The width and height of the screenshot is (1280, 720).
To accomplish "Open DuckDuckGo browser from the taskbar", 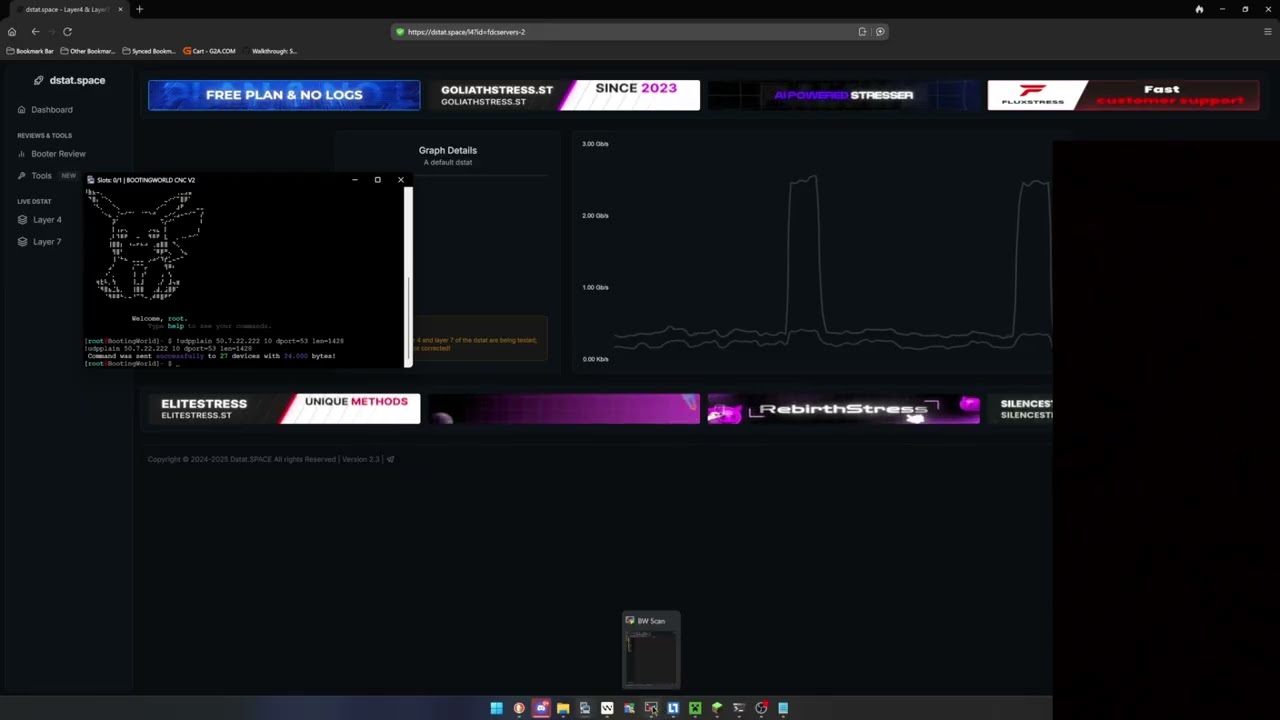I will (519, 708).
